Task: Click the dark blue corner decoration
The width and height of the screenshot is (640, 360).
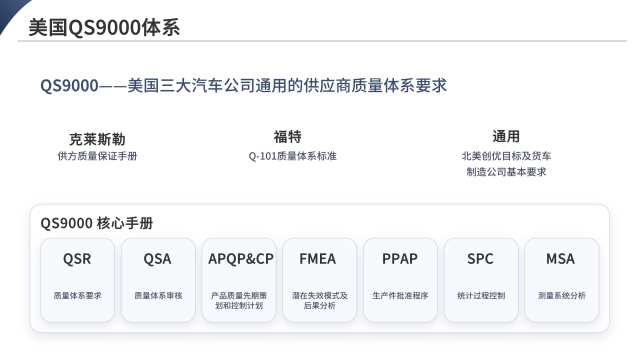Action: (x=10, y=11)
